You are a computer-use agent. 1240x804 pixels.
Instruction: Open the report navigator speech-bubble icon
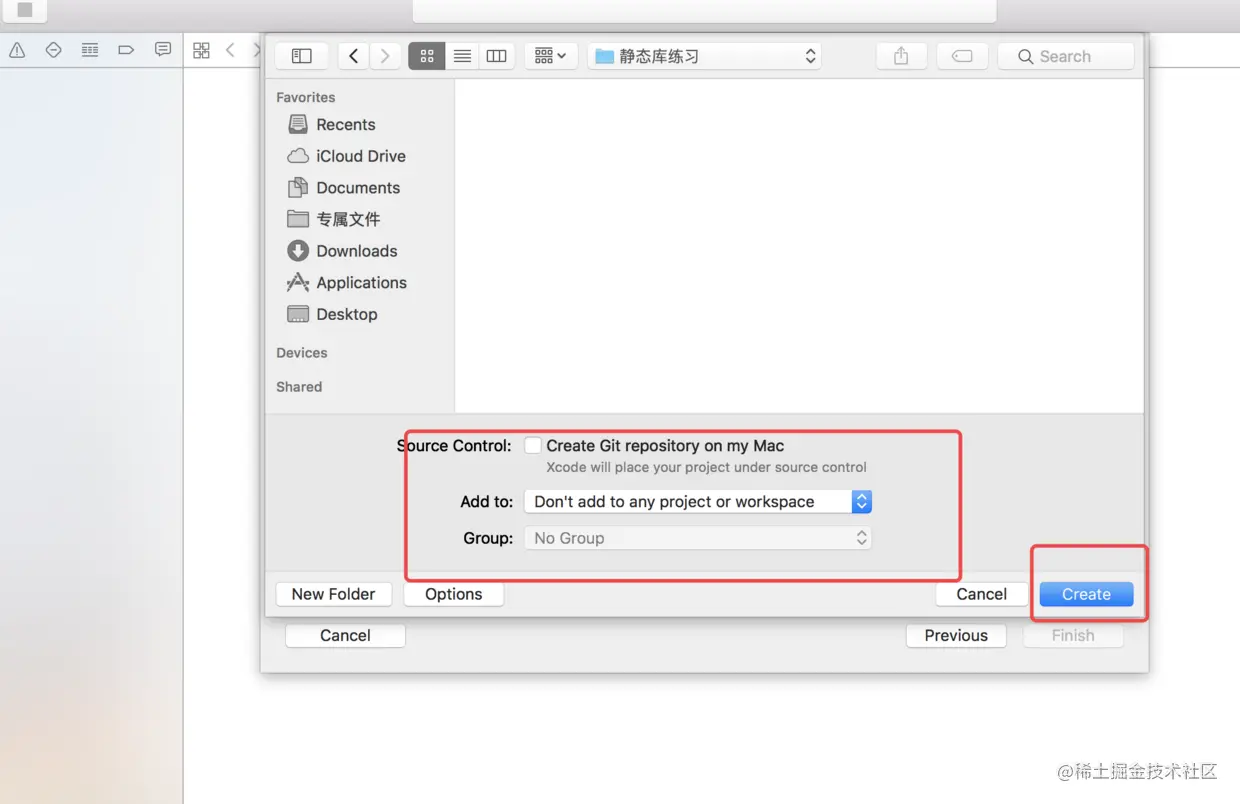coord(163,50)
